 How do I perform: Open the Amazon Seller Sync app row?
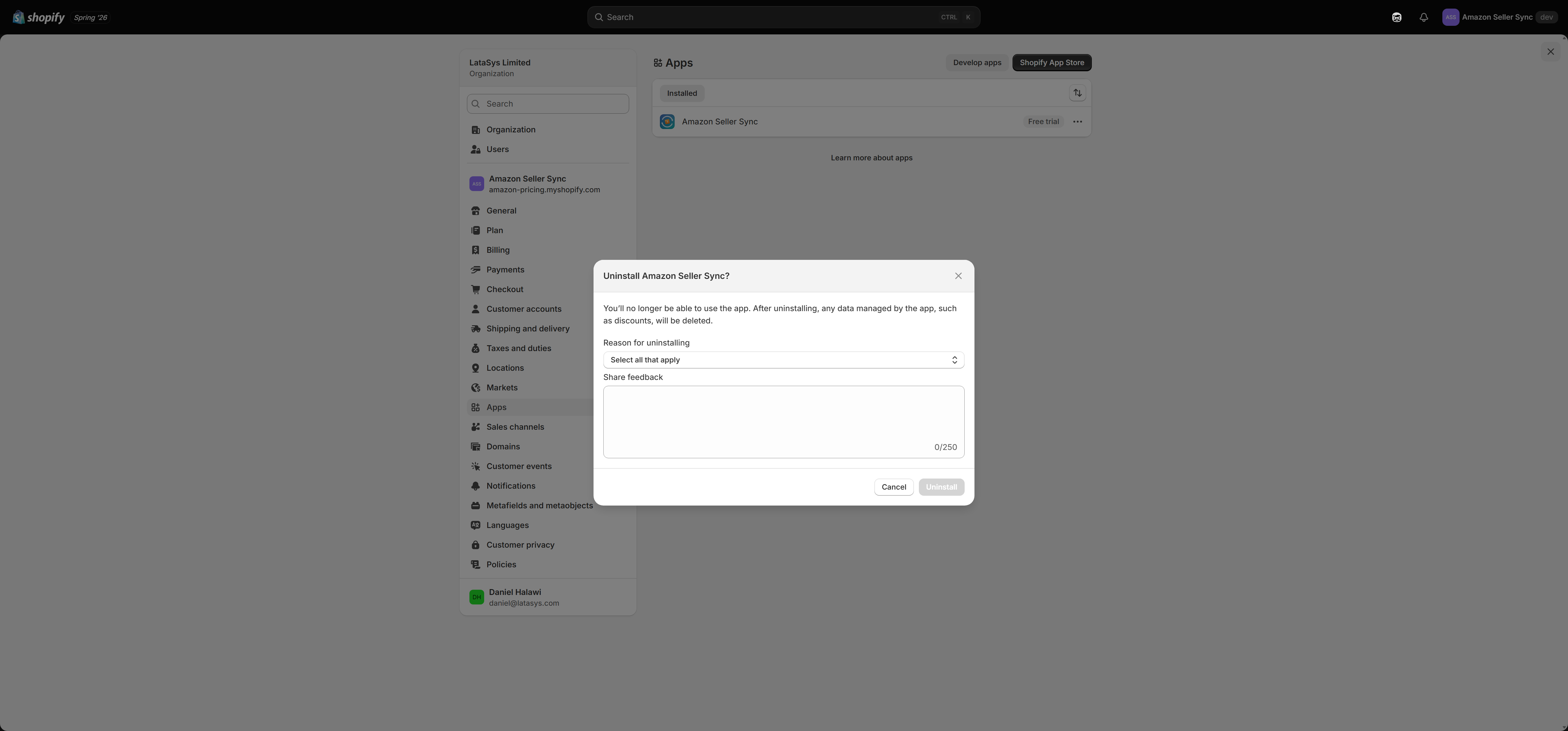pos(872,122)
